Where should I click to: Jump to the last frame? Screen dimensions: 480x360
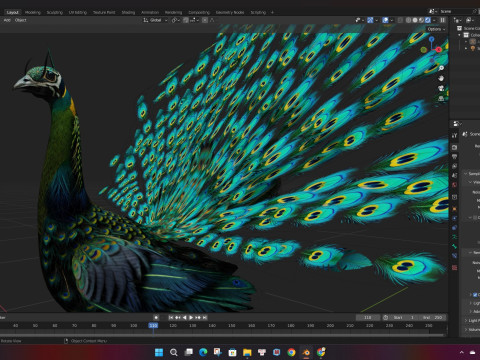click(205, 317)
